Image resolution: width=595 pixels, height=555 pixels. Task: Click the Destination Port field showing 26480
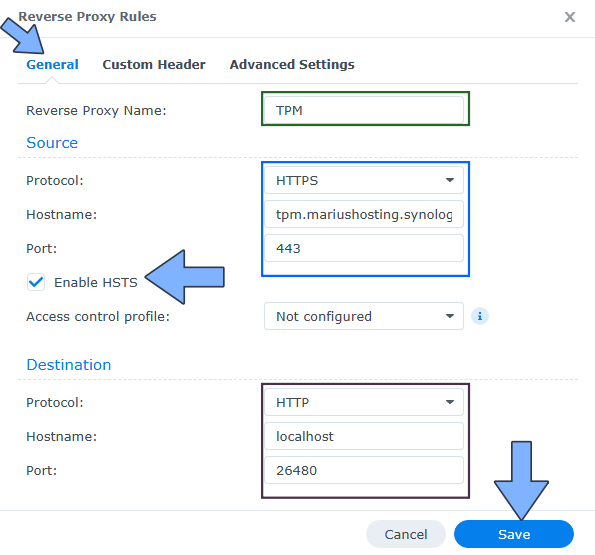tap(364, 470)
